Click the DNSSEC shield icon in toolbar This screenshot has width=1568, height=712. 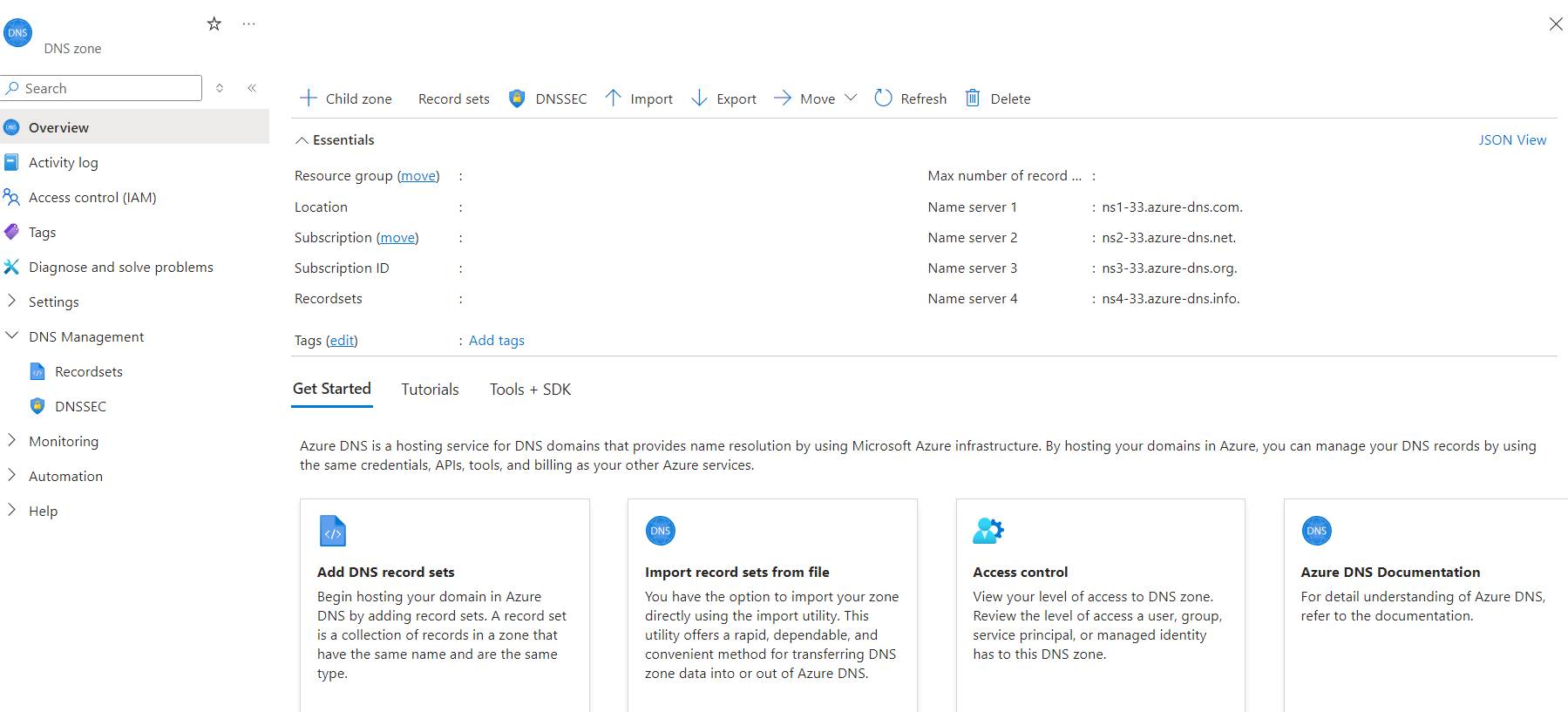(x=517, y=98)
